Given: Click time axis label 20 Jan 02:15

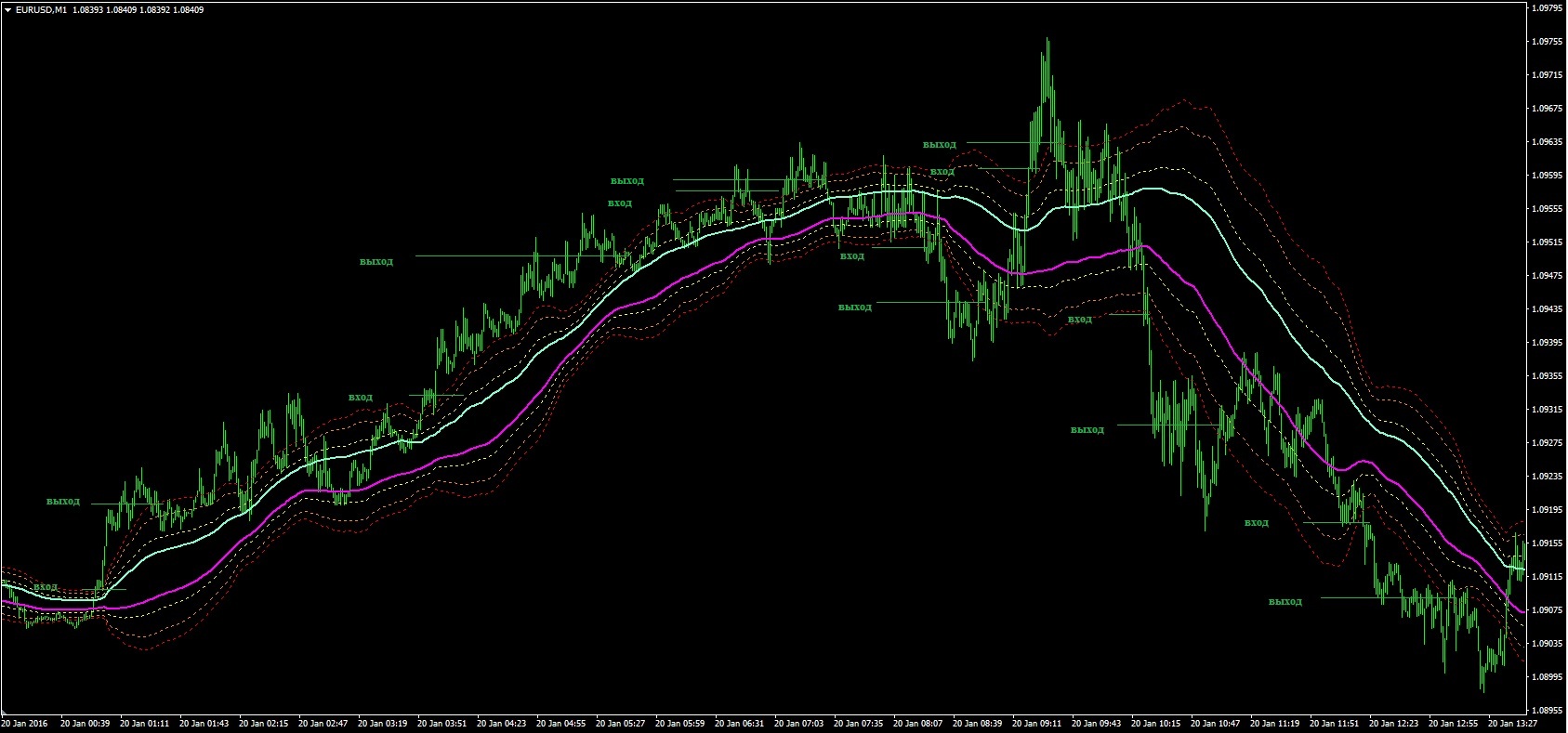Looking at the screenshot, I should 263,723.
